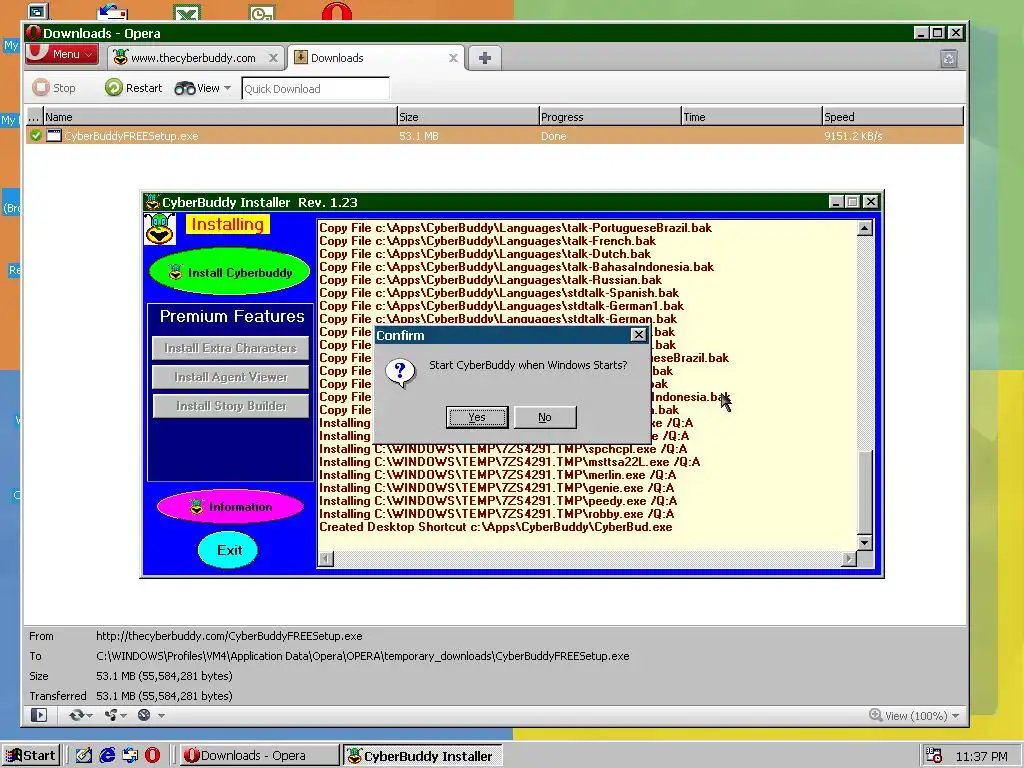Viewport: 1024px width, 768px height.
Task: Open Opera Link sync dropdown
Action: 80,715
